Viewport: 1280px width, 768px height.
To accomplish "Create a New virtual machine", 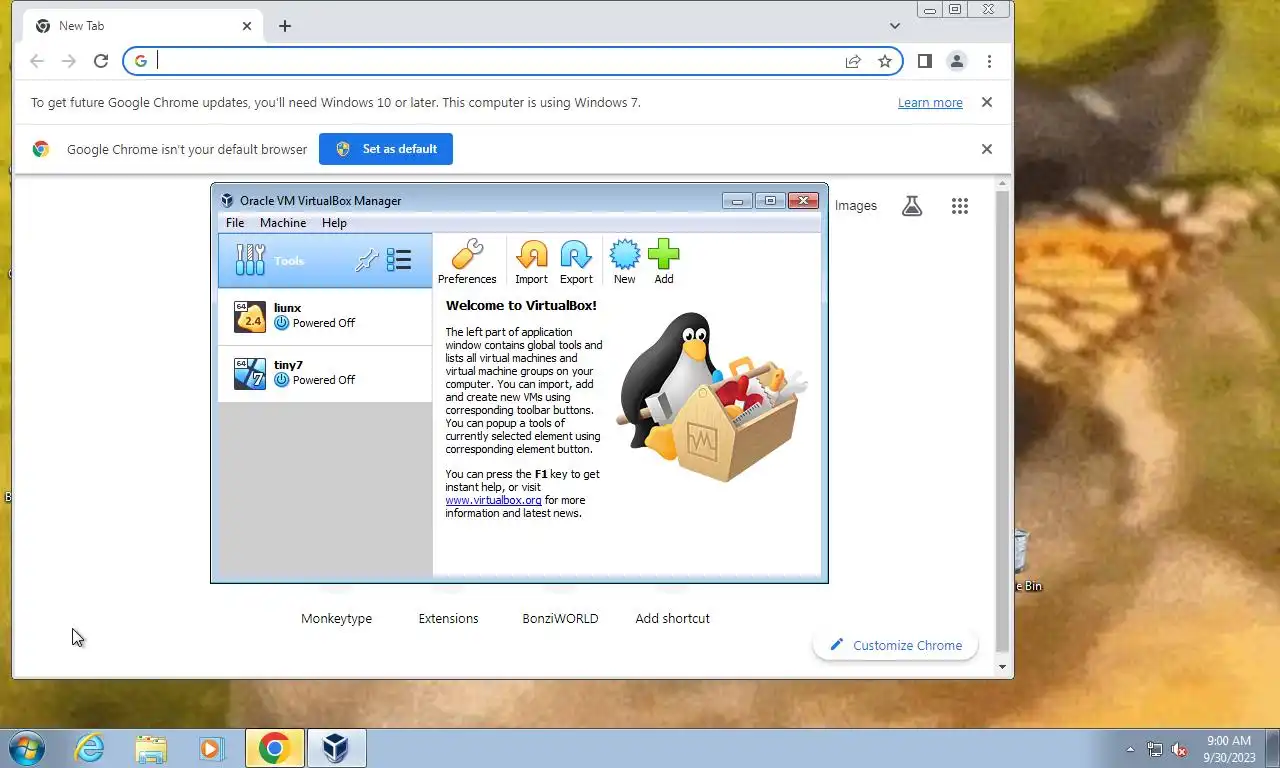I will tap(625, 262).
